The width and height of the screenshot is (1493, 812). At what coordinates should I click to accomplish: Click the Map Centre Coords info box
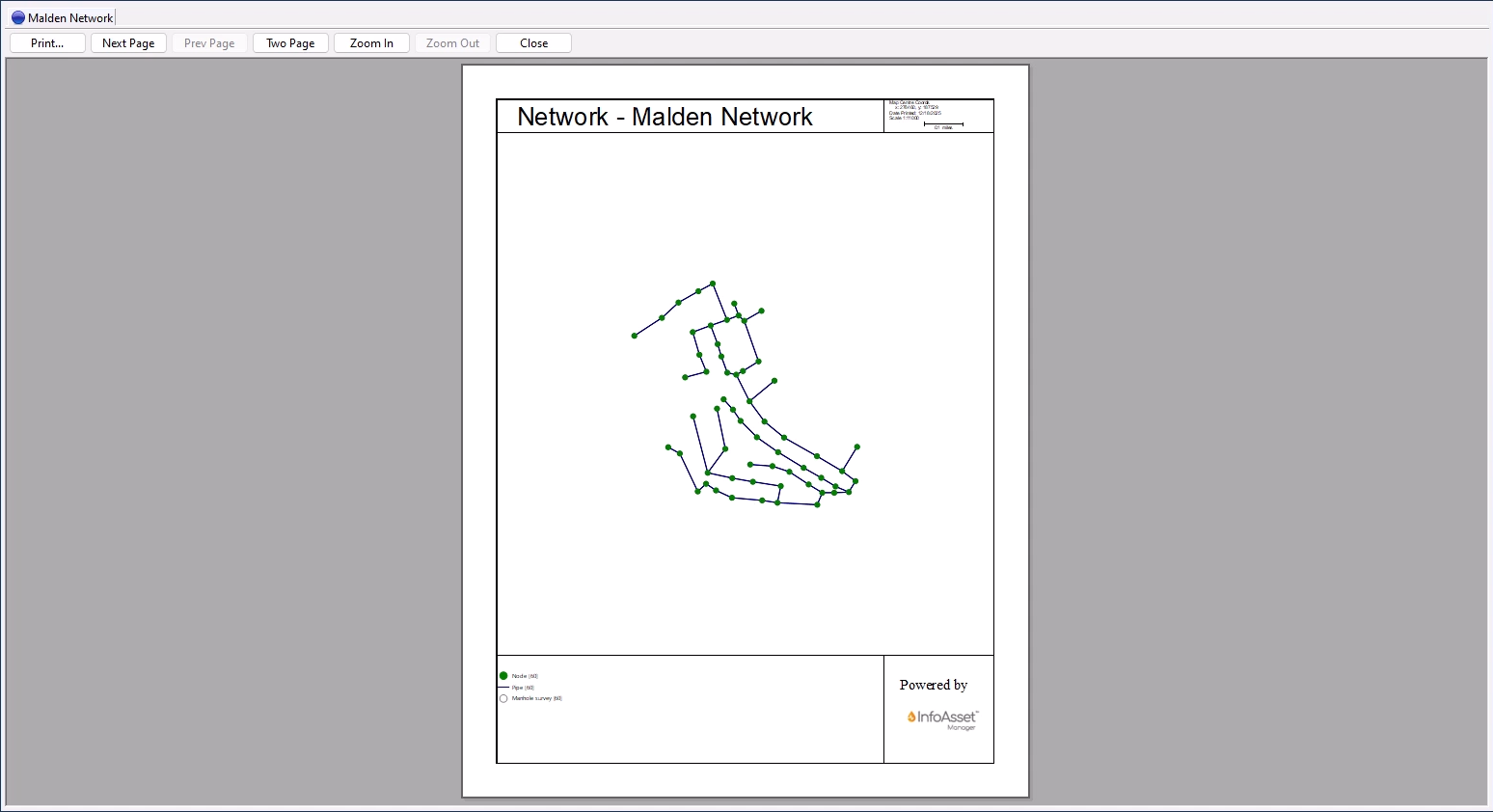click(x=910, y=103)
